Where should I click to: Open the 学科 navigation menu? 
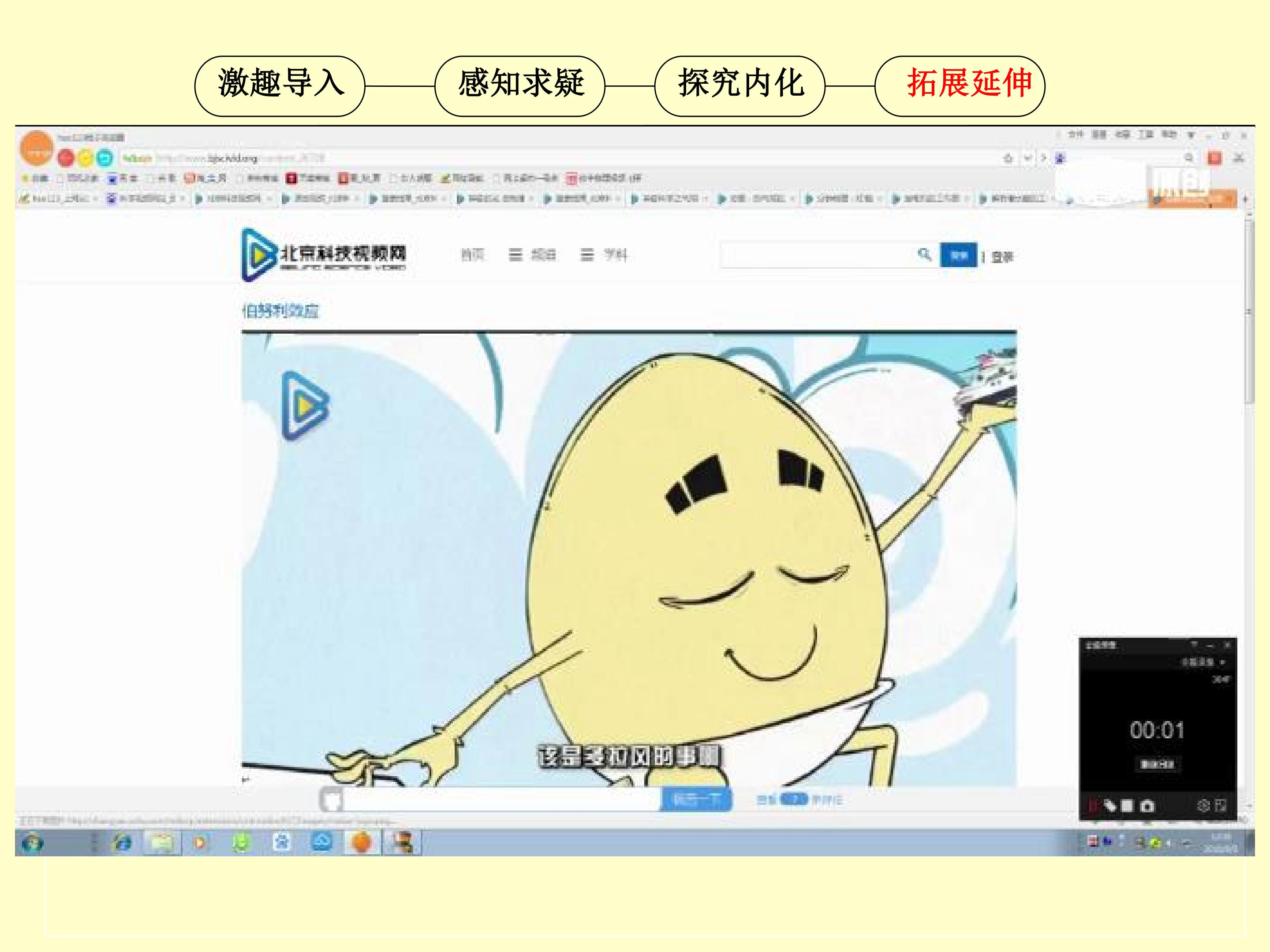point(603,255)
